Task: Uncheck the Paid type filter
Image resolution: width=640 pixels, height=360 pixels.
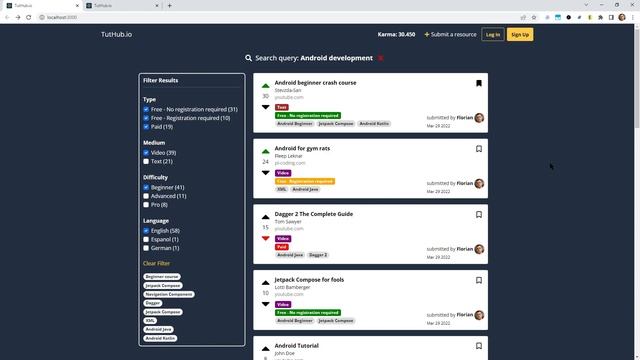Action: (x=146, y=127)
